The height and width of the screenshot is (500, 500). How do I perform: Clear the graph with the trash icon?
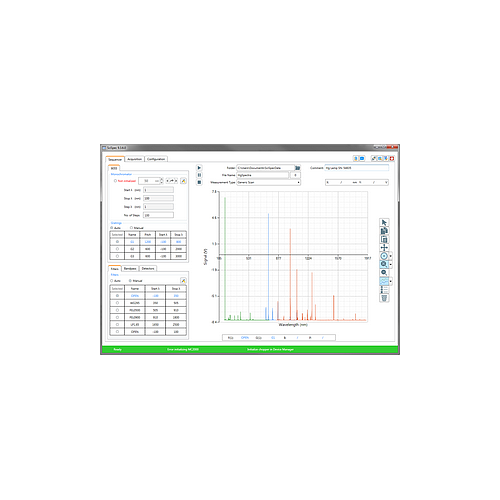(384, 298)
